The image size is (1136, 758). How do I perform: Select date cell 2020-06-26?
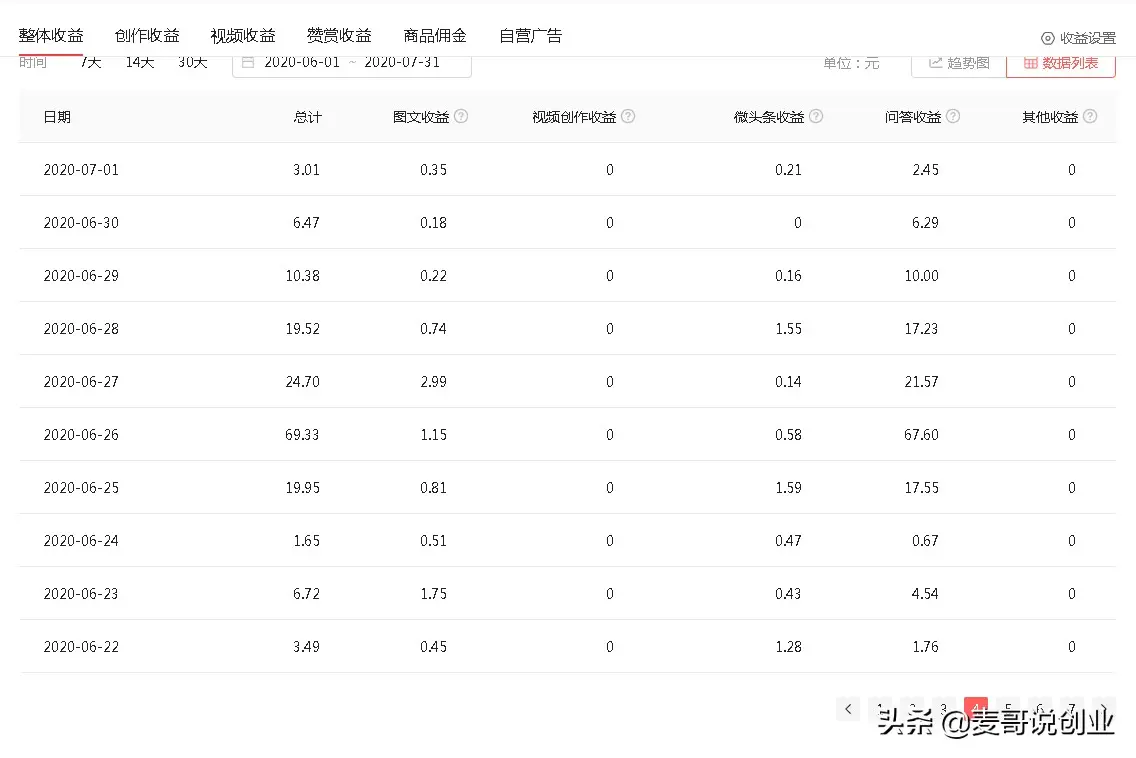click(81, 435)
